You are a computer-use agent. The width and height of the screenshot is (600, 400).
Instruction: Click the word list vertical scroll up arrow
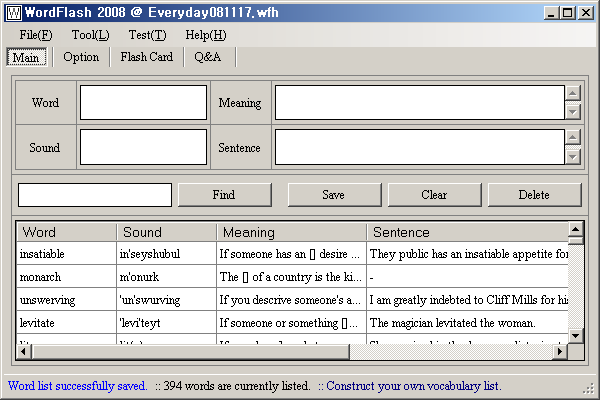pyautogui.click(x=576, y=229)
